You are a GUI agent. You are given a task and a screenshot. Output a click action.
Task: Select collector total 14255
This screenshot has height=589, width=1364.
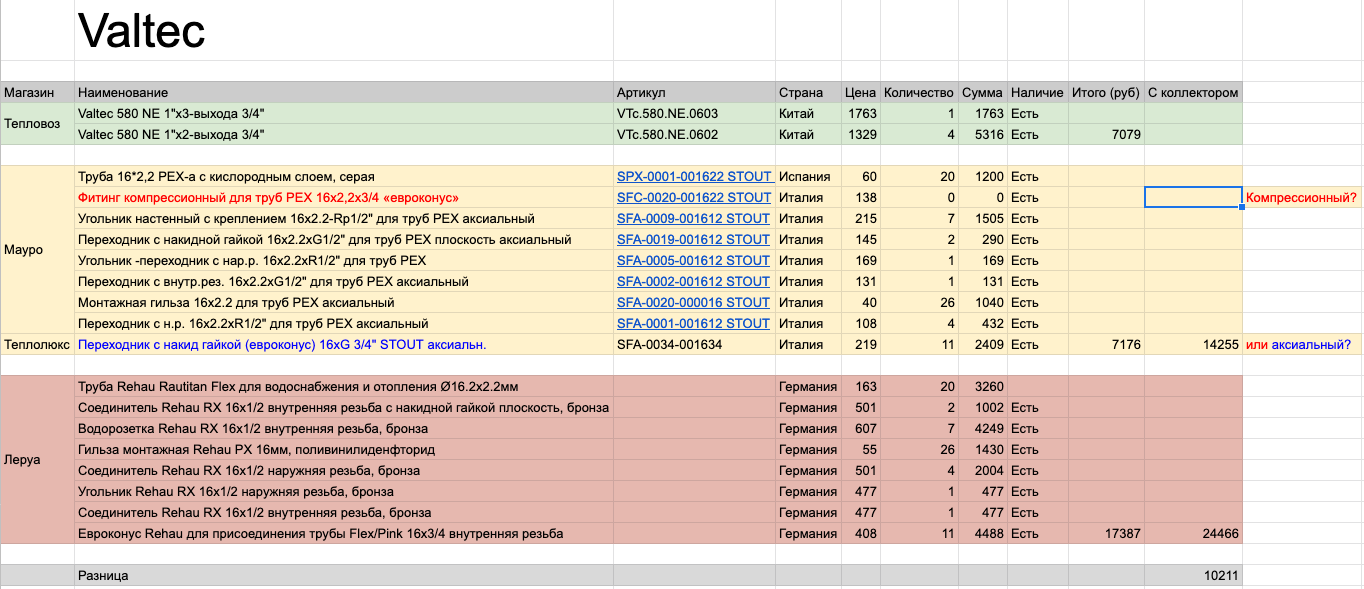coord(1194,344)
